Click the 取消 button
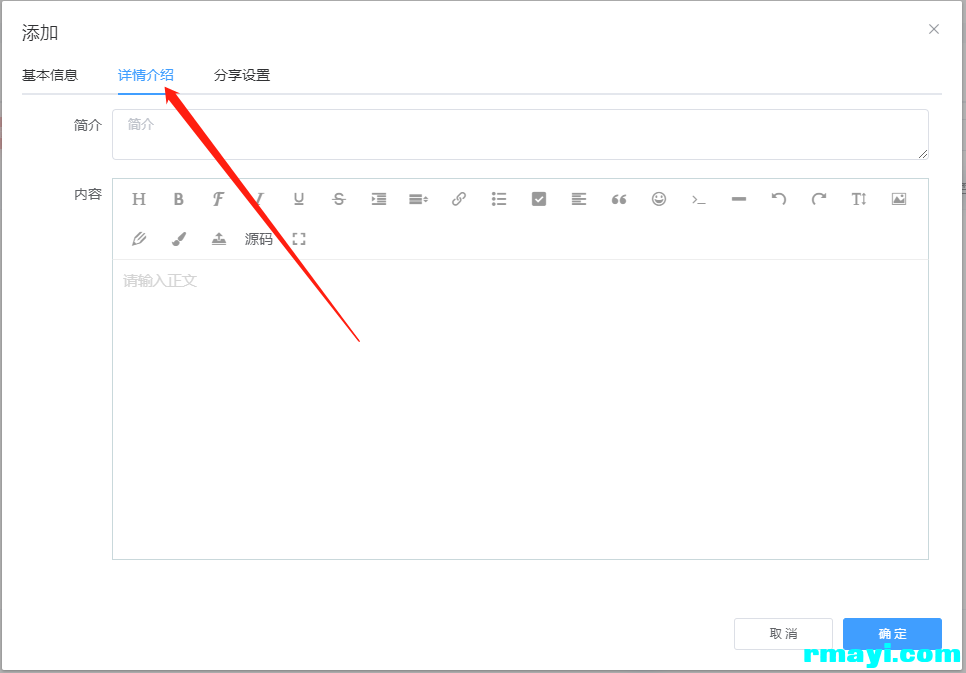966x673 pixels. (783, 634)
